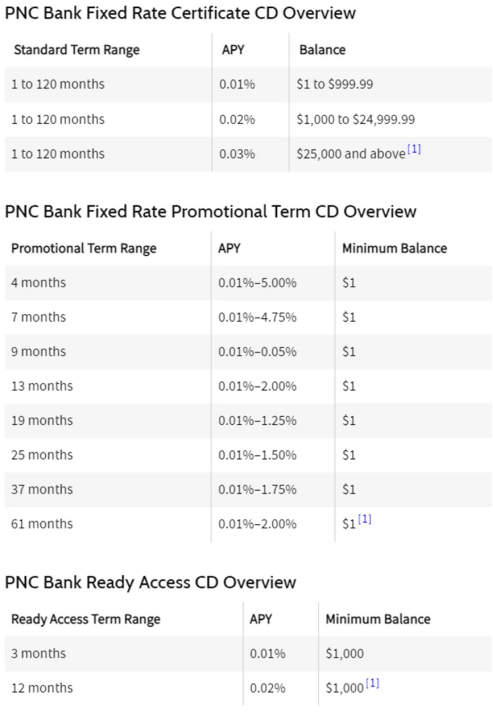The image size is (493, 723).
Task: Select the 7 months promotional term cell
Action: [x=38, y=317]
